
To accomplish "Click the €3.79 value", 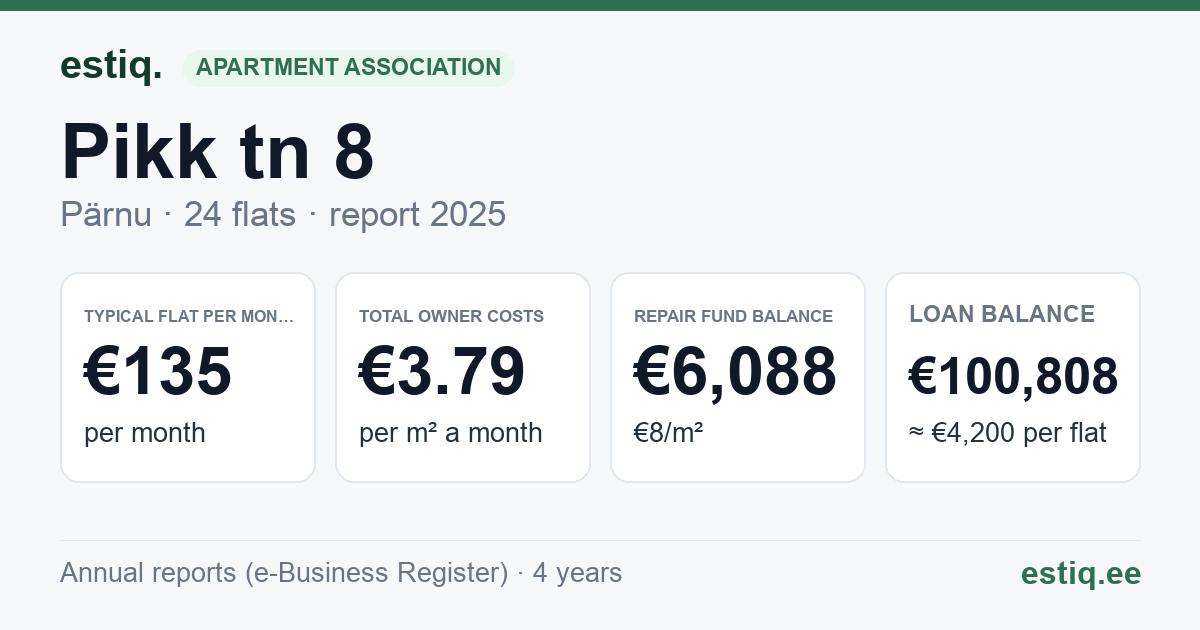I will tap(442, 372).
